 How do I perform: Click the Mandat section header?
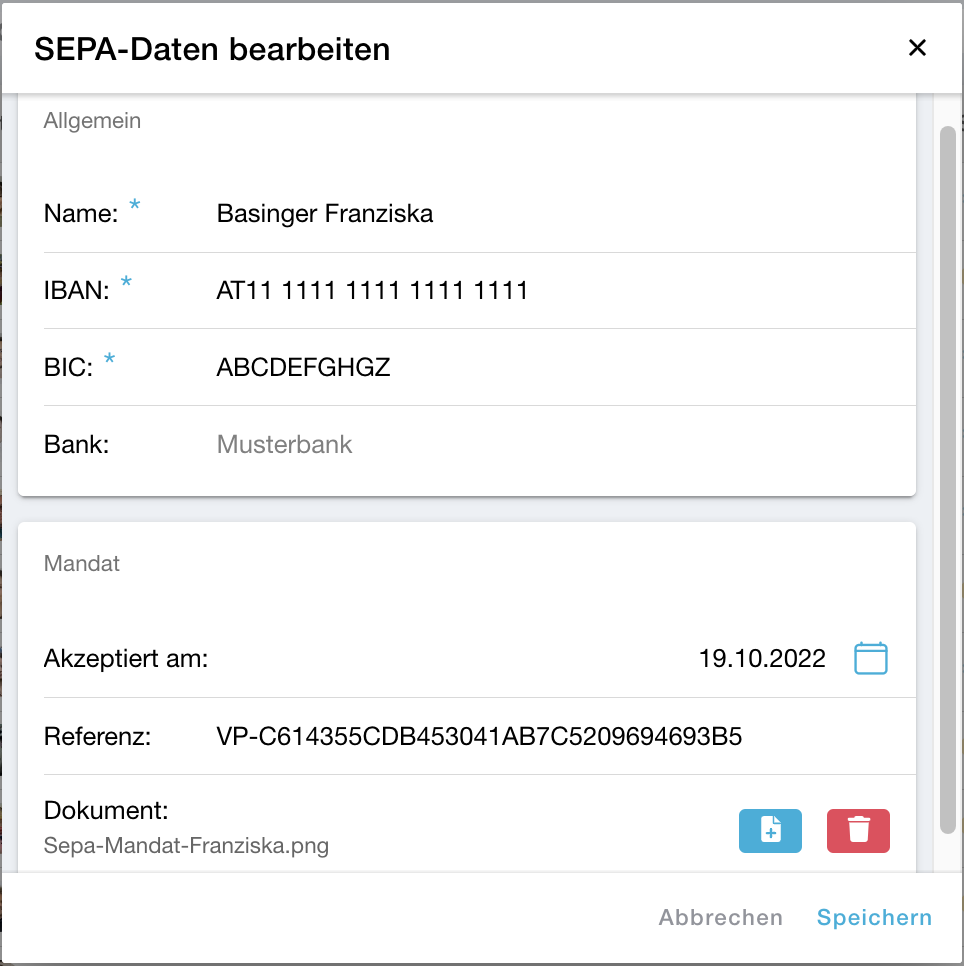pyautogui.click(x=81, y=563)
